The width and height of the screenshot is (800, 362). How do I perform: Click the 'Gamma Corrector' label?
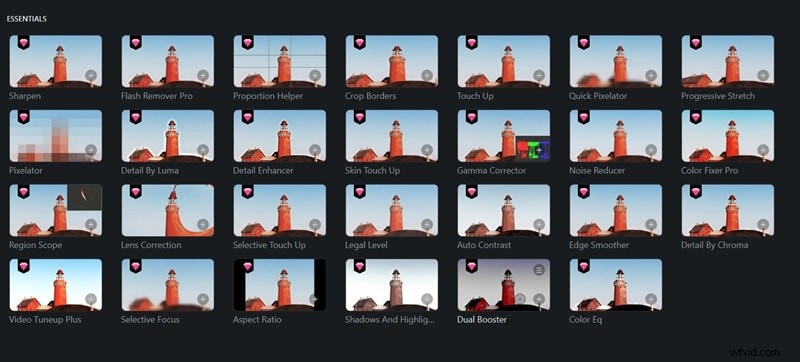(491, 170)
